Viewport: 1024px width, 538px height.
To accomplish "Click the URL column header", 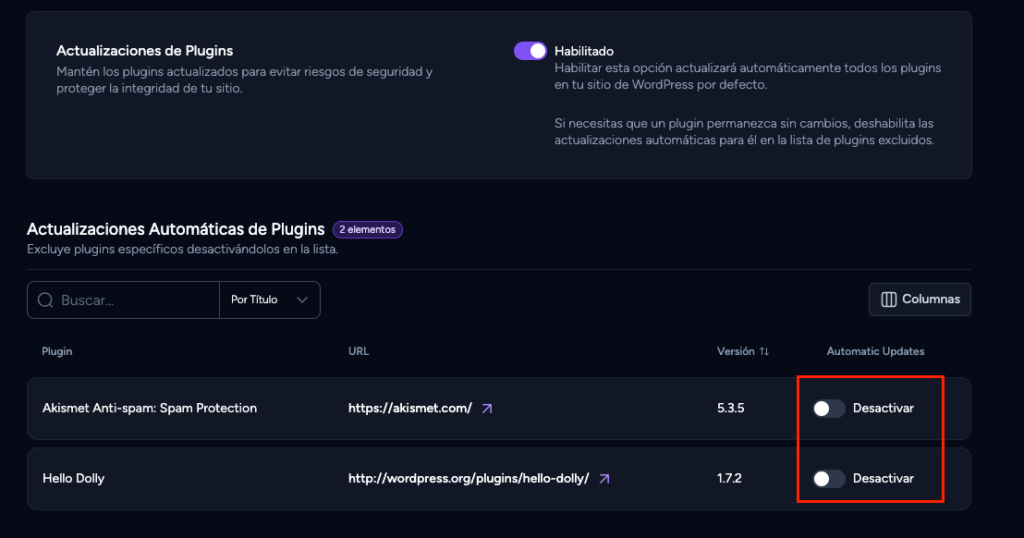I will (359, 351).
